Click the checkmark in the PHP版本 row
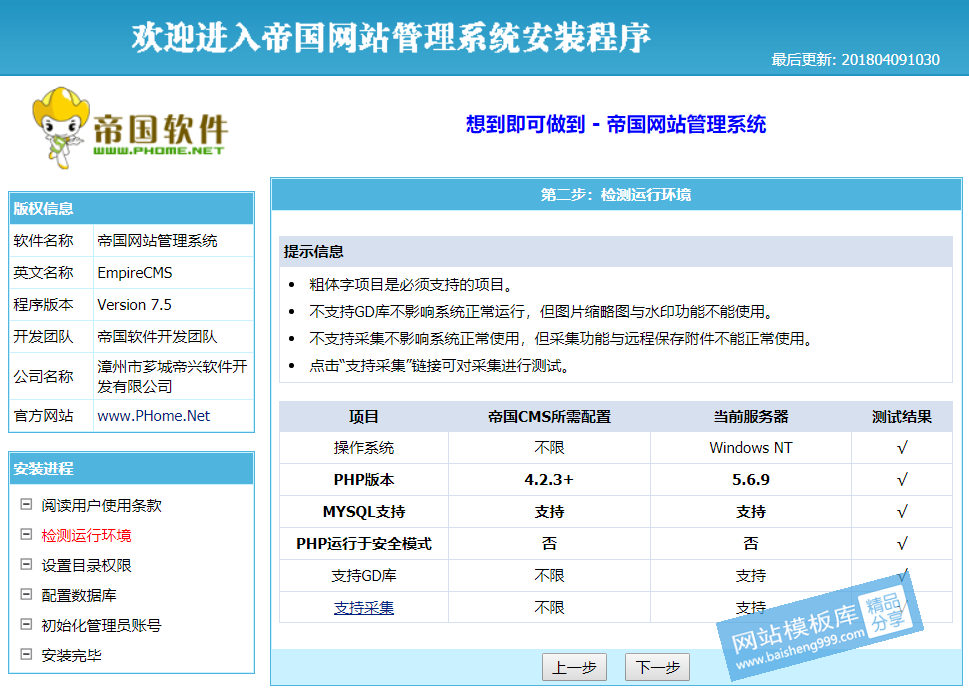The height and width of the screenshot is (689, 969). [902, 480]
